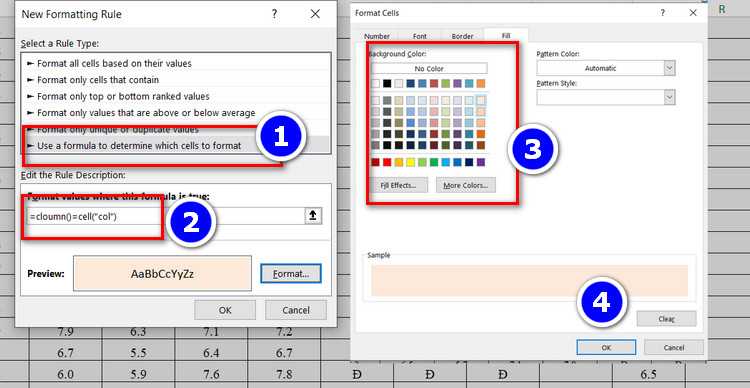Pick black swatch in top theme color row
The height and width of the screenshot is (388, 750).
(x=387, y=83)
